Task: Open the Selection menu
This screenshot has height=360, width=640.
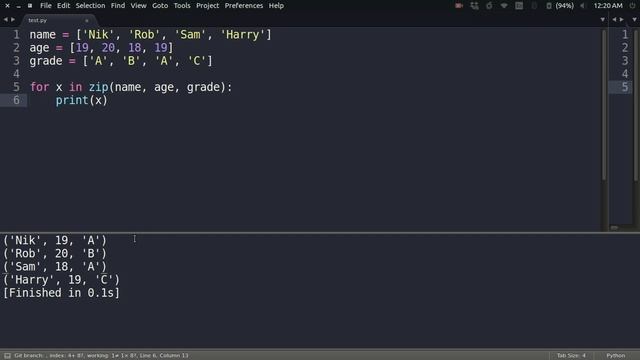Action: coord(90,6)
